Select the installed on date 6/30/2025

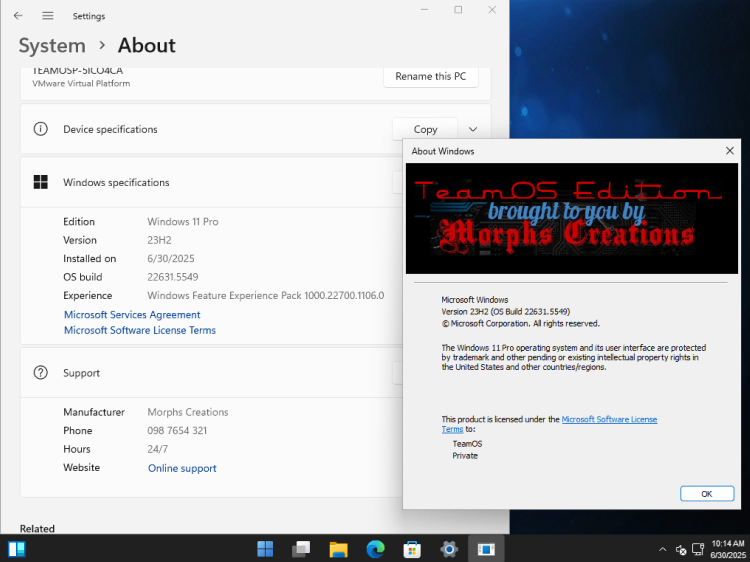[x=171, y=259]
